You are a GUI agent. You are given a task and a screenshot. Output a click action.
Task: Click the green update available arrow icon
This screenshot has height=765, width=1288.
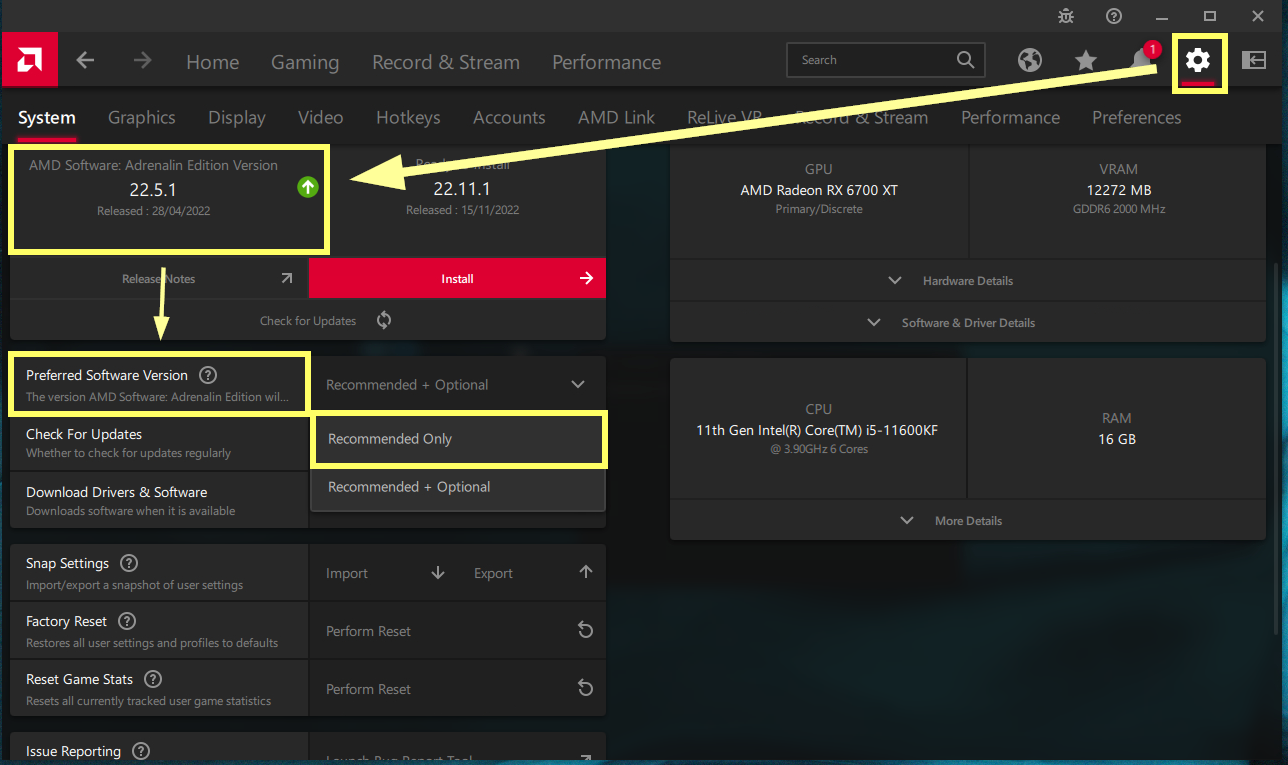tap(308, 187)
